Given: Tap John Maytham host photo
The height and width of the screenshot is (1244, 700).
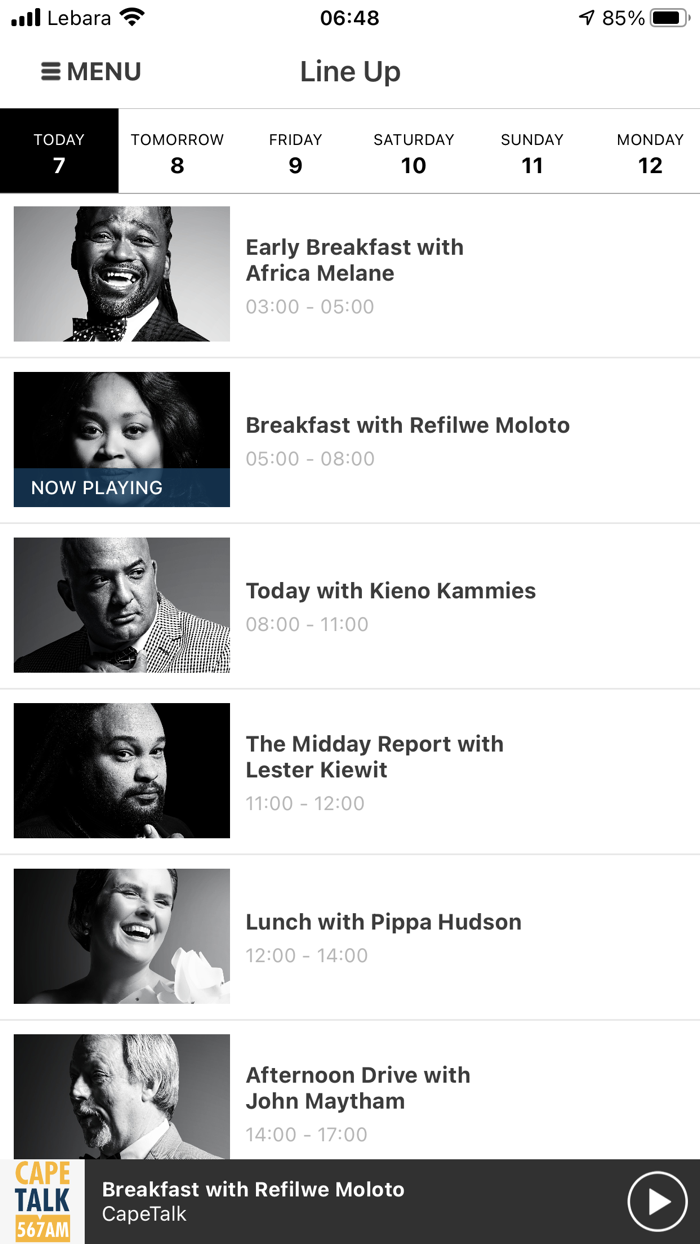Looking at the screenshot, I should click(x=122, y=1096).
